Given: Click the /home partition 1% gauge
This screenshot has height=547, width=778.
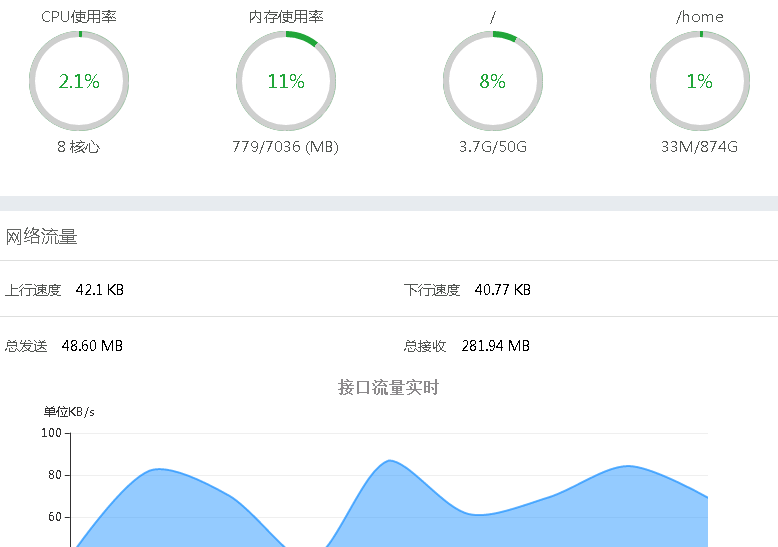Looking at the screenshot, I should pos(700,81).
